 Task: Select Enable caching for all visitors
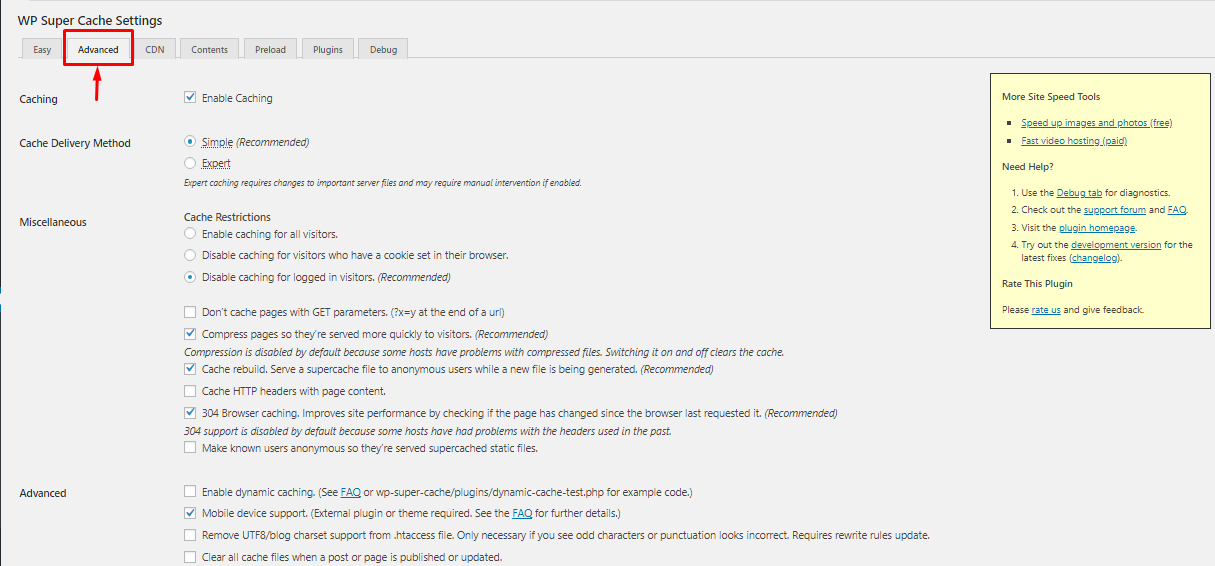pos(190,233)
